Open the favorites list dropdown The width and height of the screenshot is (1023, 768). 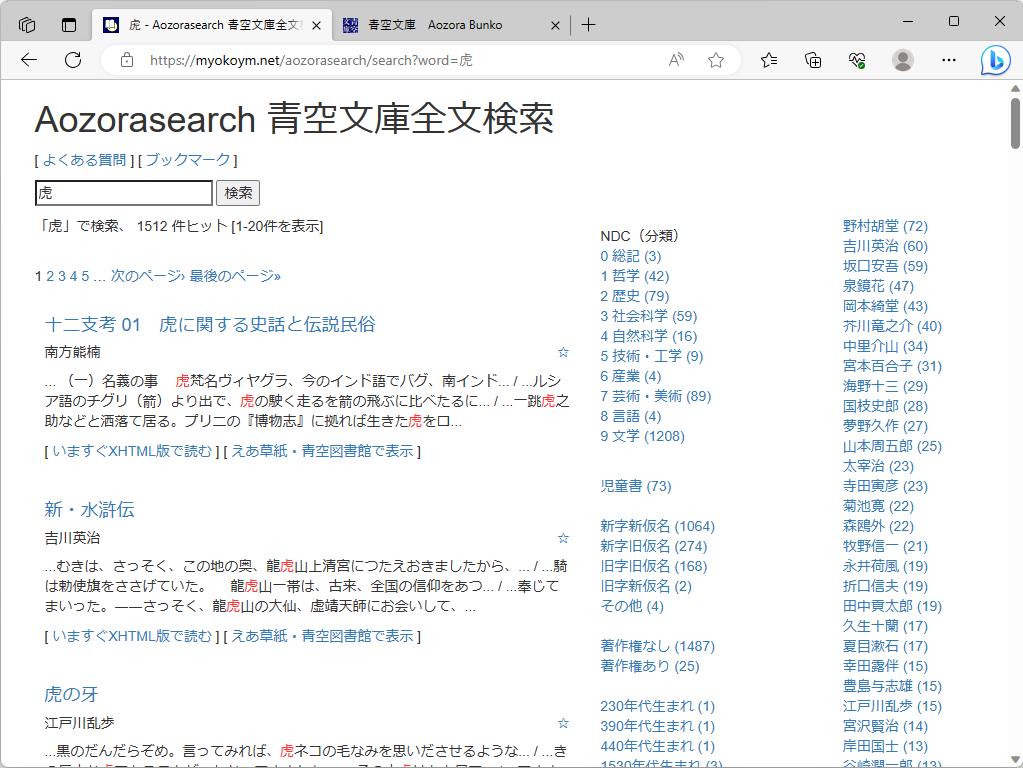click(x=768, y=60)
